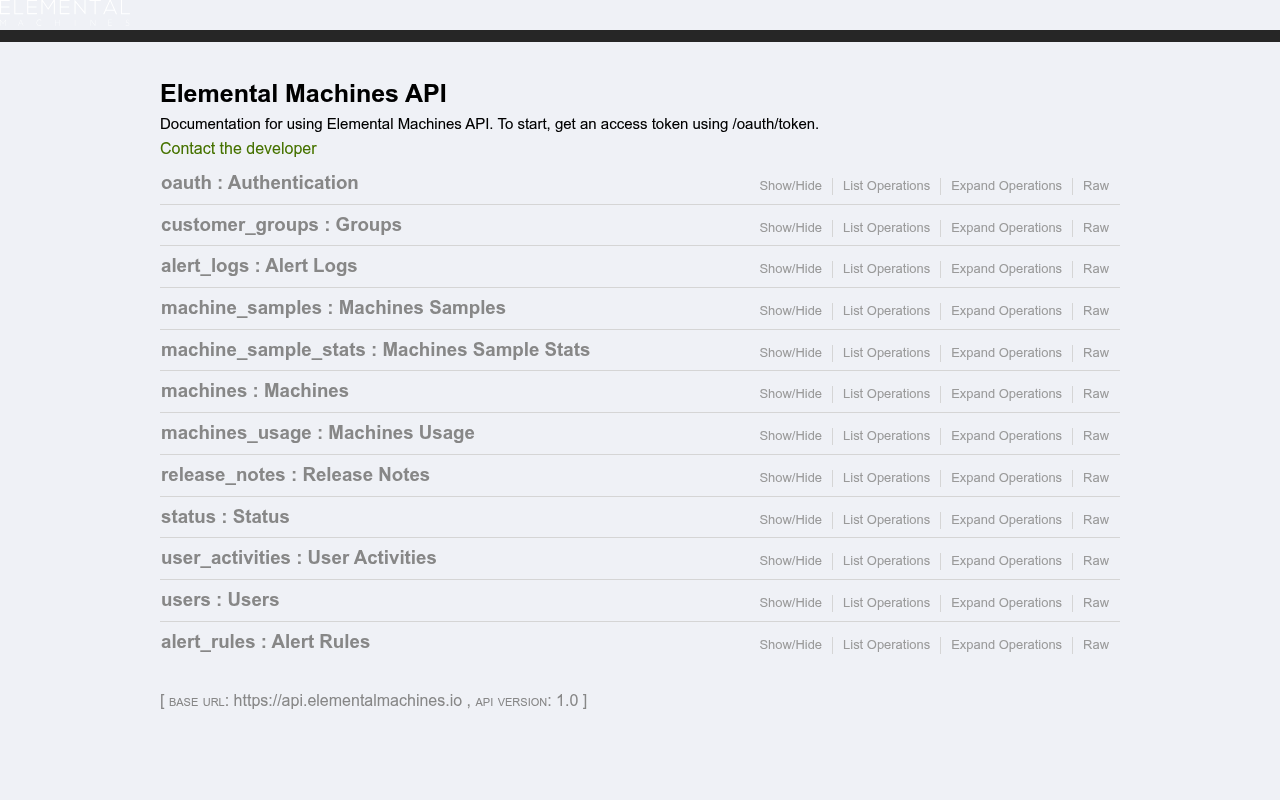The image size is (1280, 800).
Task: Click Show/Hide for machine_samples
Action: pos(790,311)
